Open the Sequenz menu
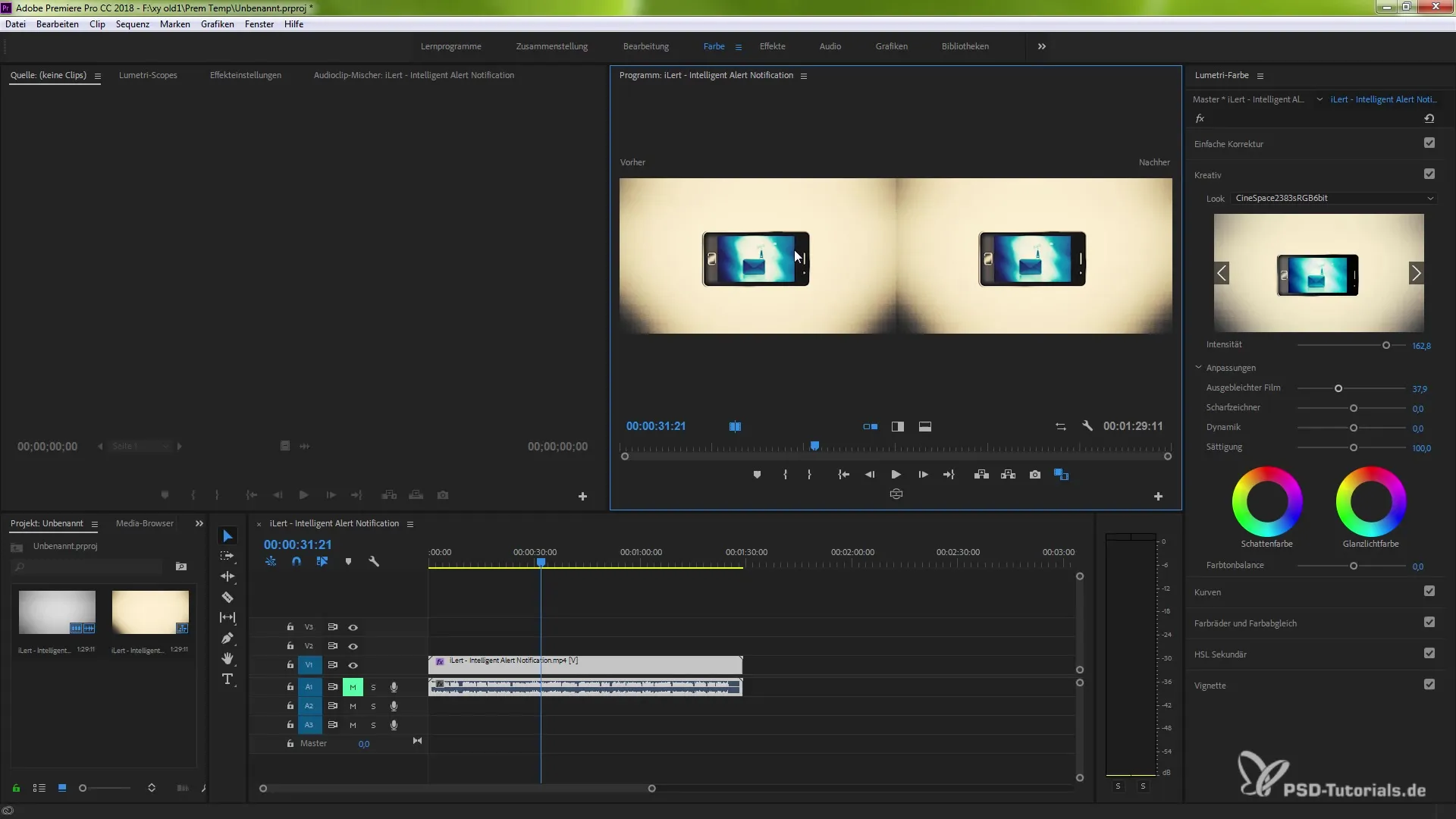1456x819 pixels. 133,24
